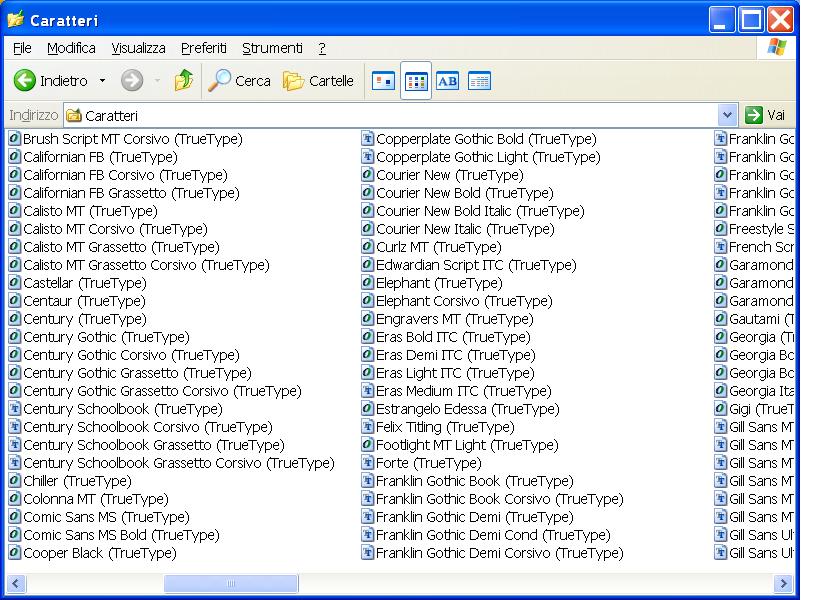This screenshot has width=840, height=600.
Task: Click the Vai go button
Action: 766,115
